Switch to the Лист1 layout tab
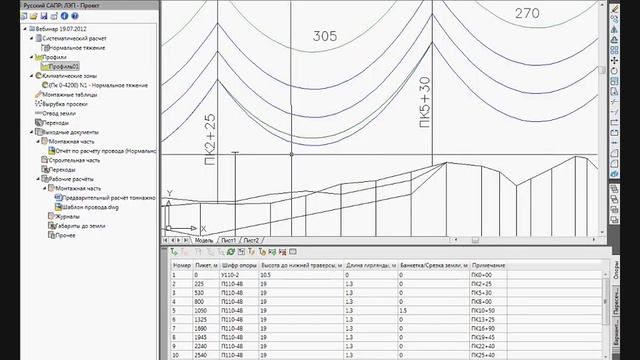This screenshot has height=360, width=640. (229, 240)
